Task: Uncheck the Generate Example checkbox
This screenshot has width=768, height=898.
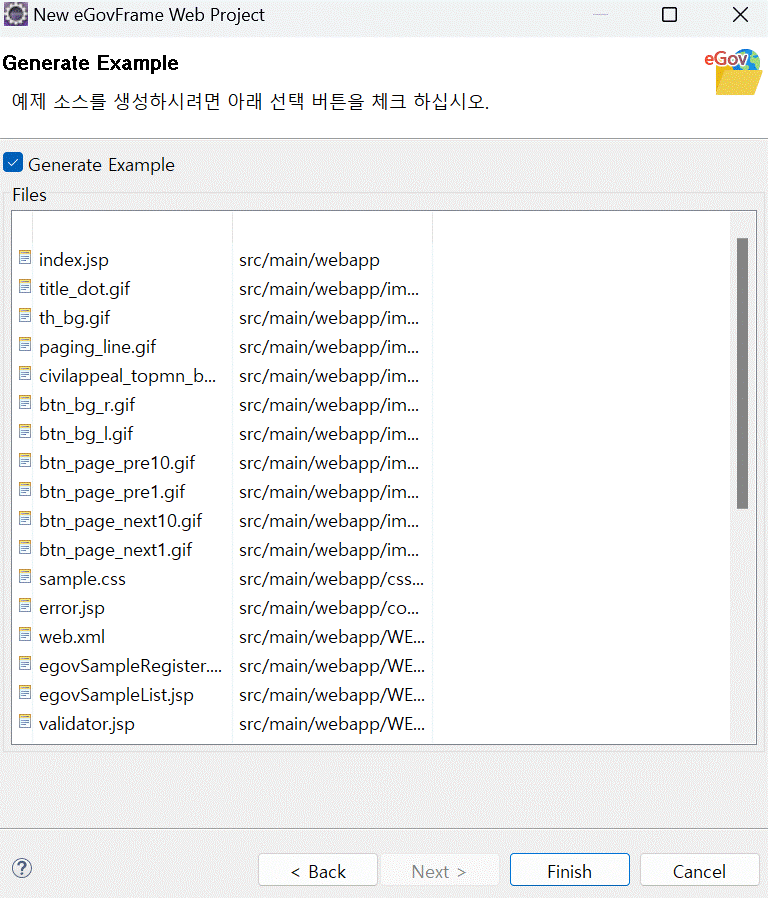Action: click(x=13, y=163)
